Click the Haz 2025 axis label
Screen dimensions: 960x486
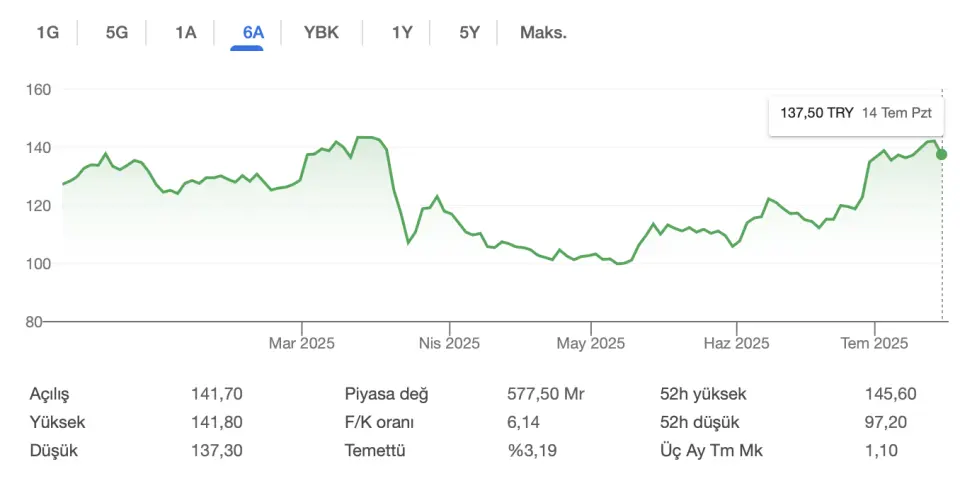pos(736,343)
